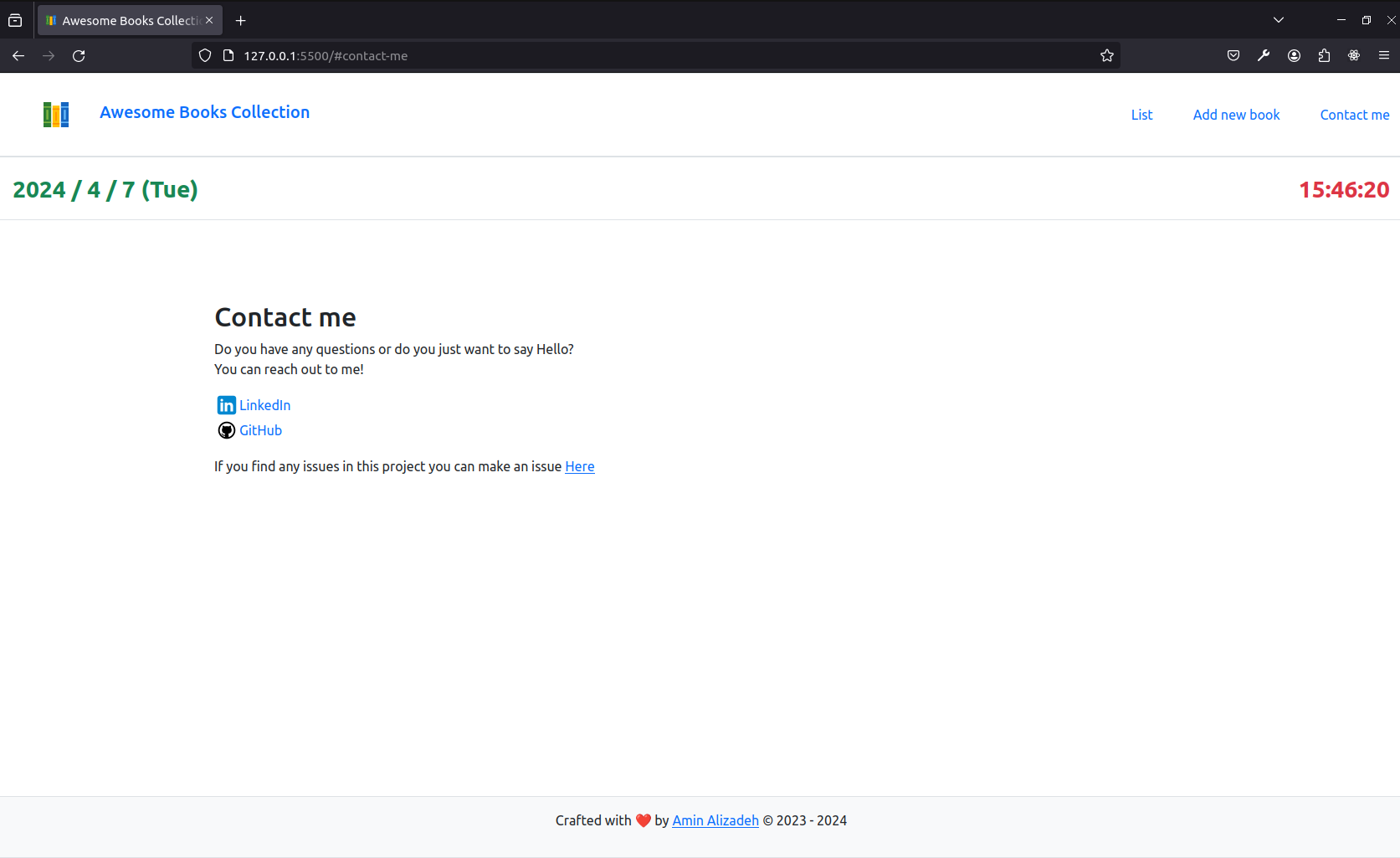Open the Firefox View icon

point(15,20)
